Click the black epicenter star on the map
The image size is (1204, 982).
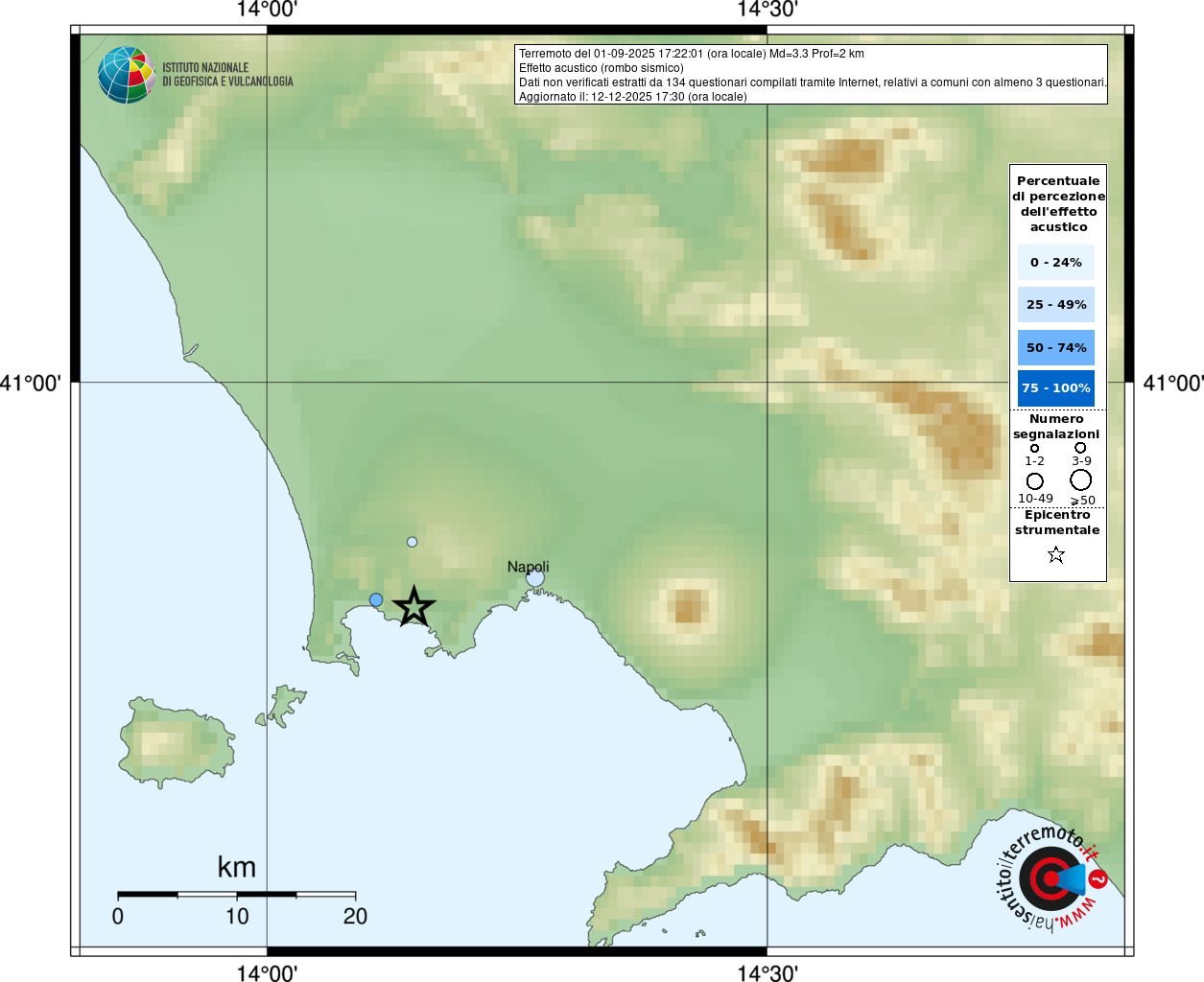413,607
